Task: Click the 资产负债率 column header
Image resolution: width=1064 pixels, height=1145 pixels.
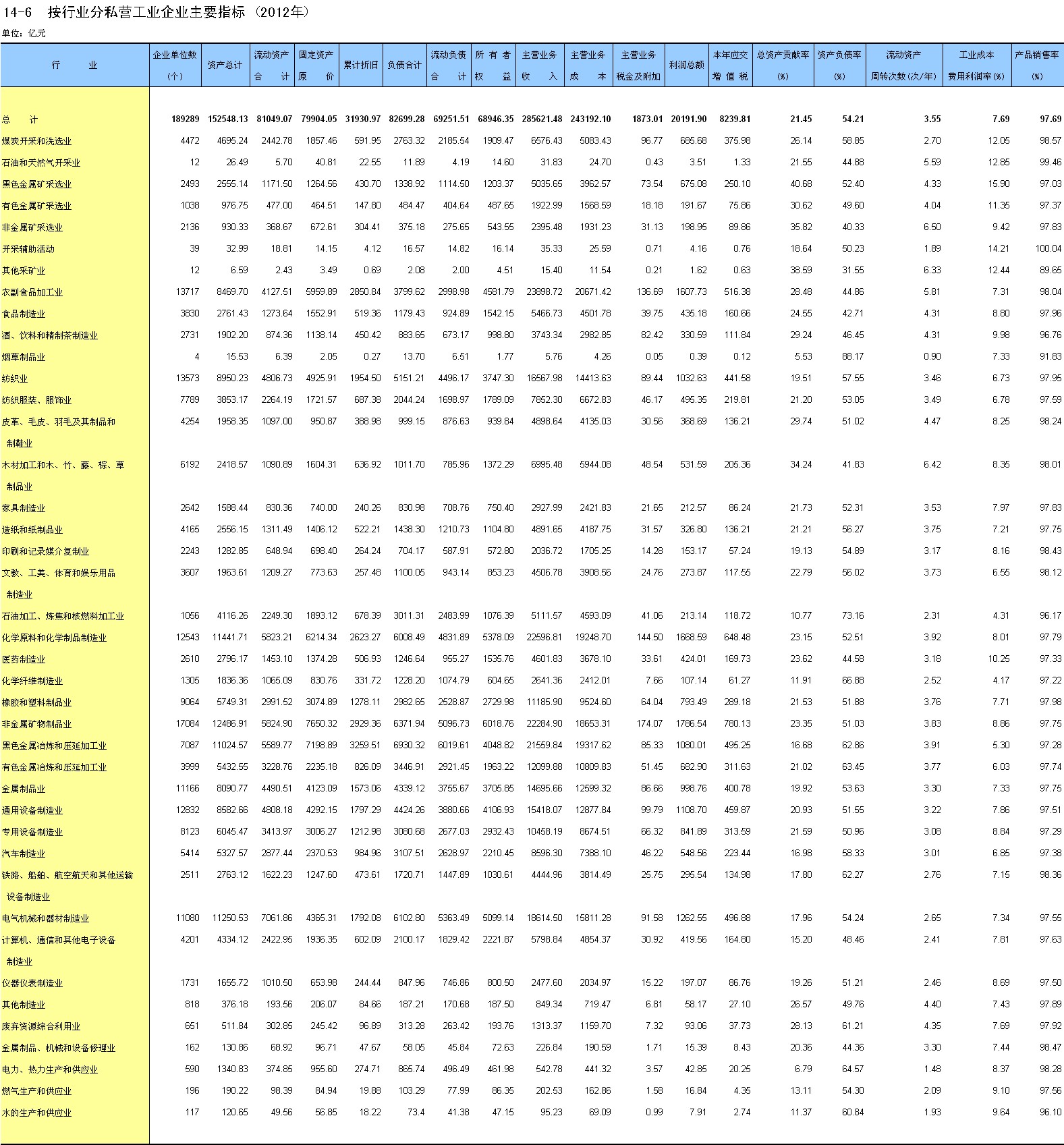Action: click(839, 65)
